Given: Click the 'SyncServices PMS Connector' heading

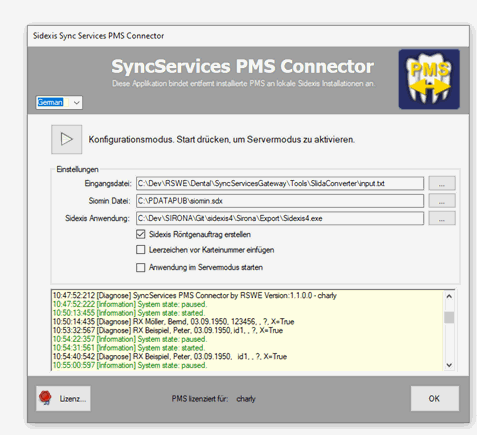Looking at the screenshot, I should [x=243, y=66].
